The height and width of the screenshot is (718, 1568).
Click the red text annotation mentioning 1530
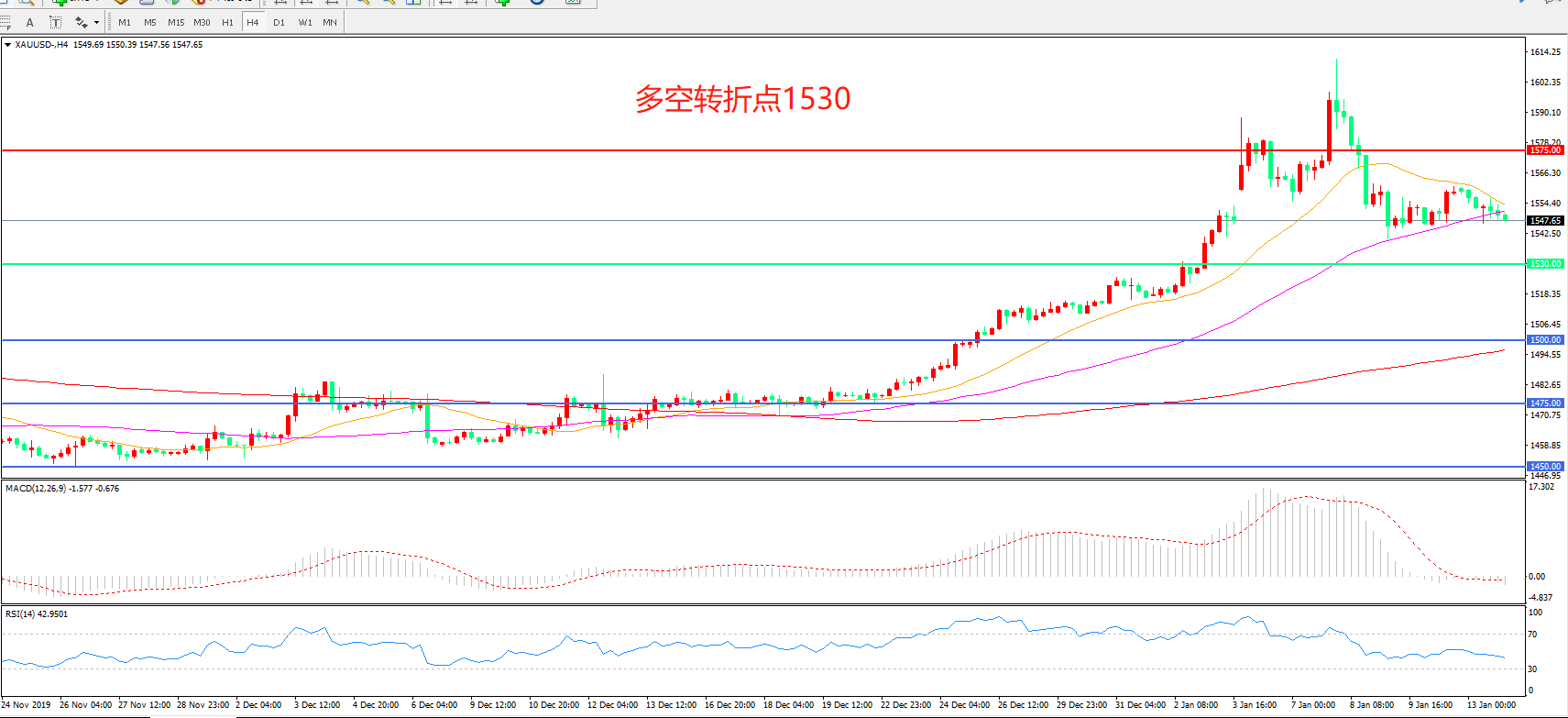742,98
